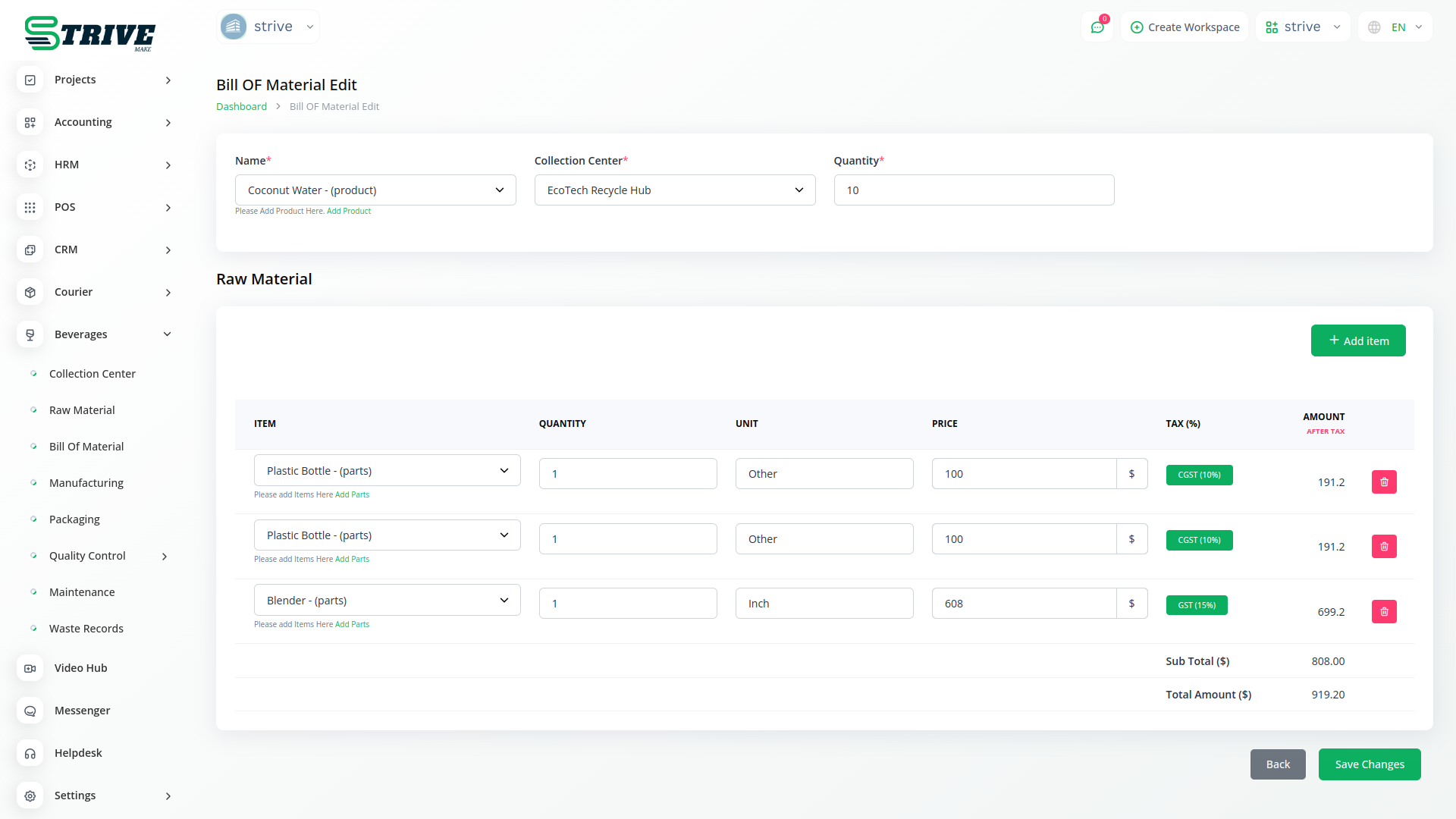Go to Waste Records menu item
1456x819 pixels.
click(x=86, y=629)
